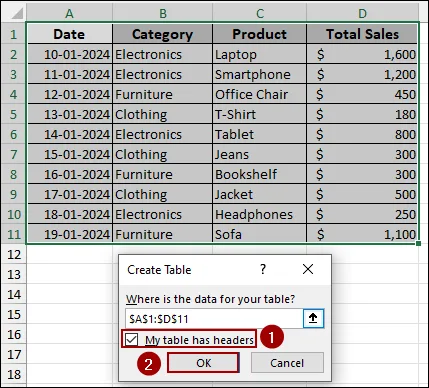Click the T-Shirt product cell
The image size is (429, 388).
pyautogui.click(x=260, y=114)
